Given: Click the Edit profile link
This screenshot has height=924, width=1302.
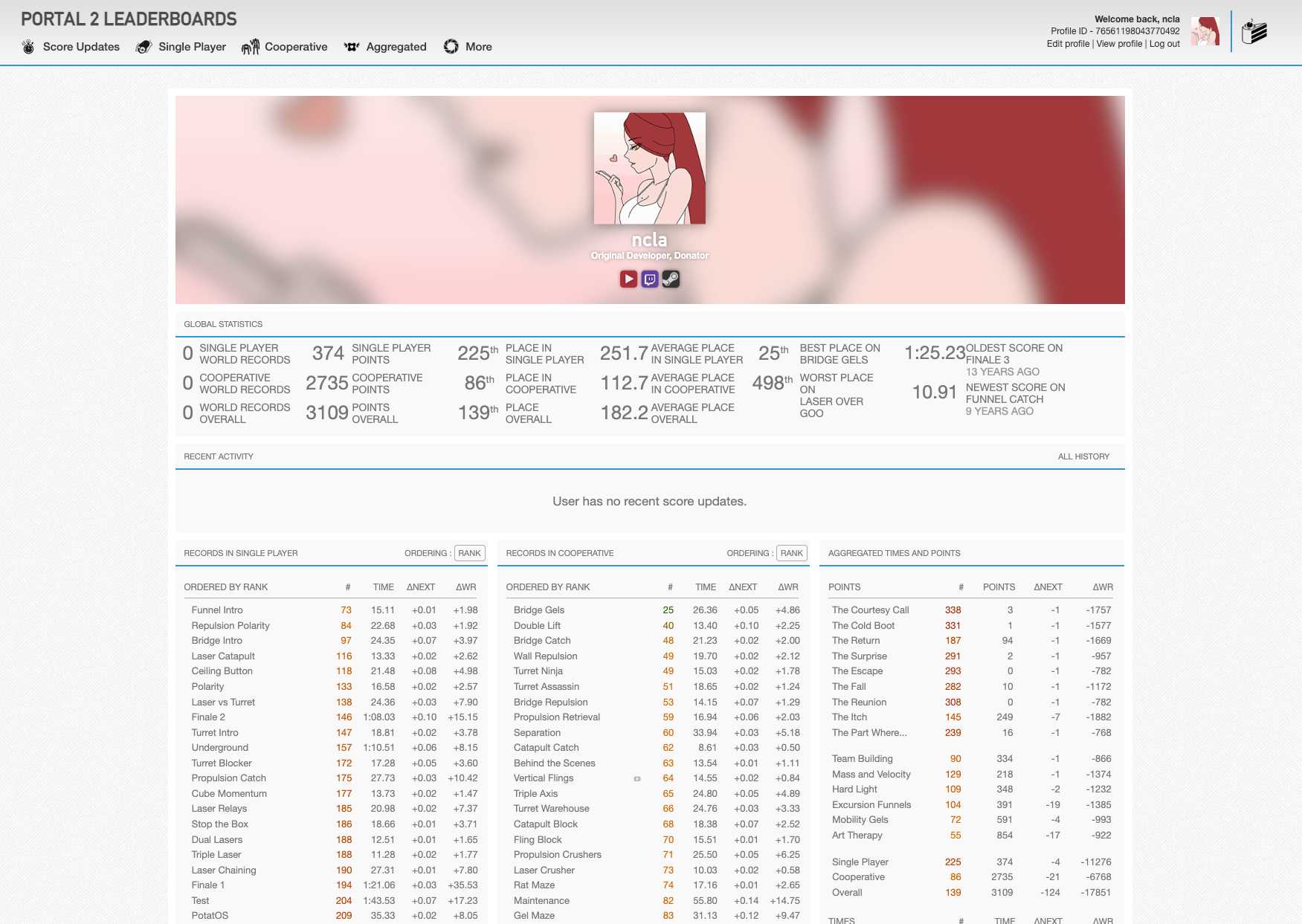Looking at the screenshot, I should tap(1067, 43).
